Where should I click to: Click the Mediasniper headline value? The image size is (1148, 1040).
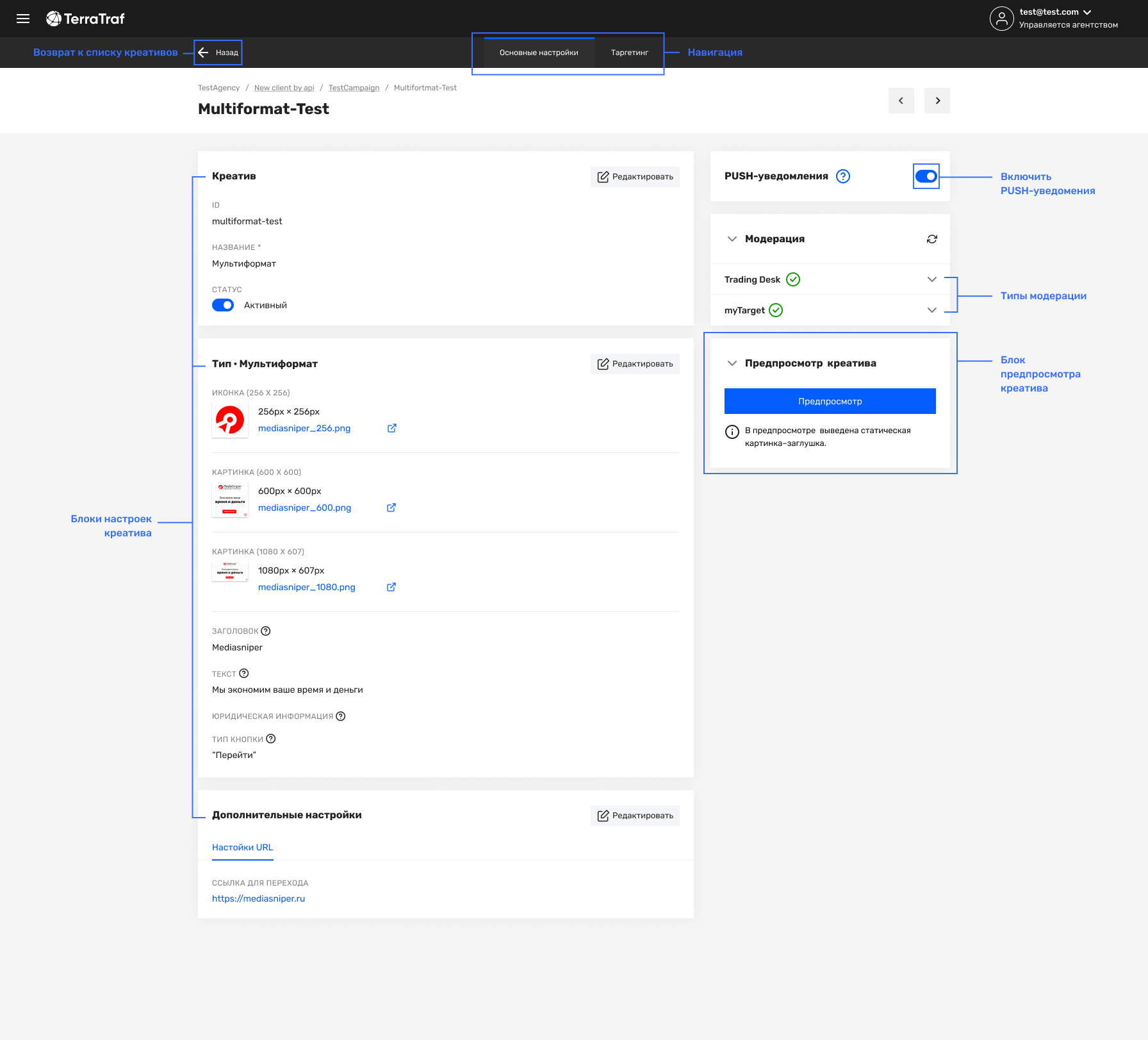click(238, 647)
